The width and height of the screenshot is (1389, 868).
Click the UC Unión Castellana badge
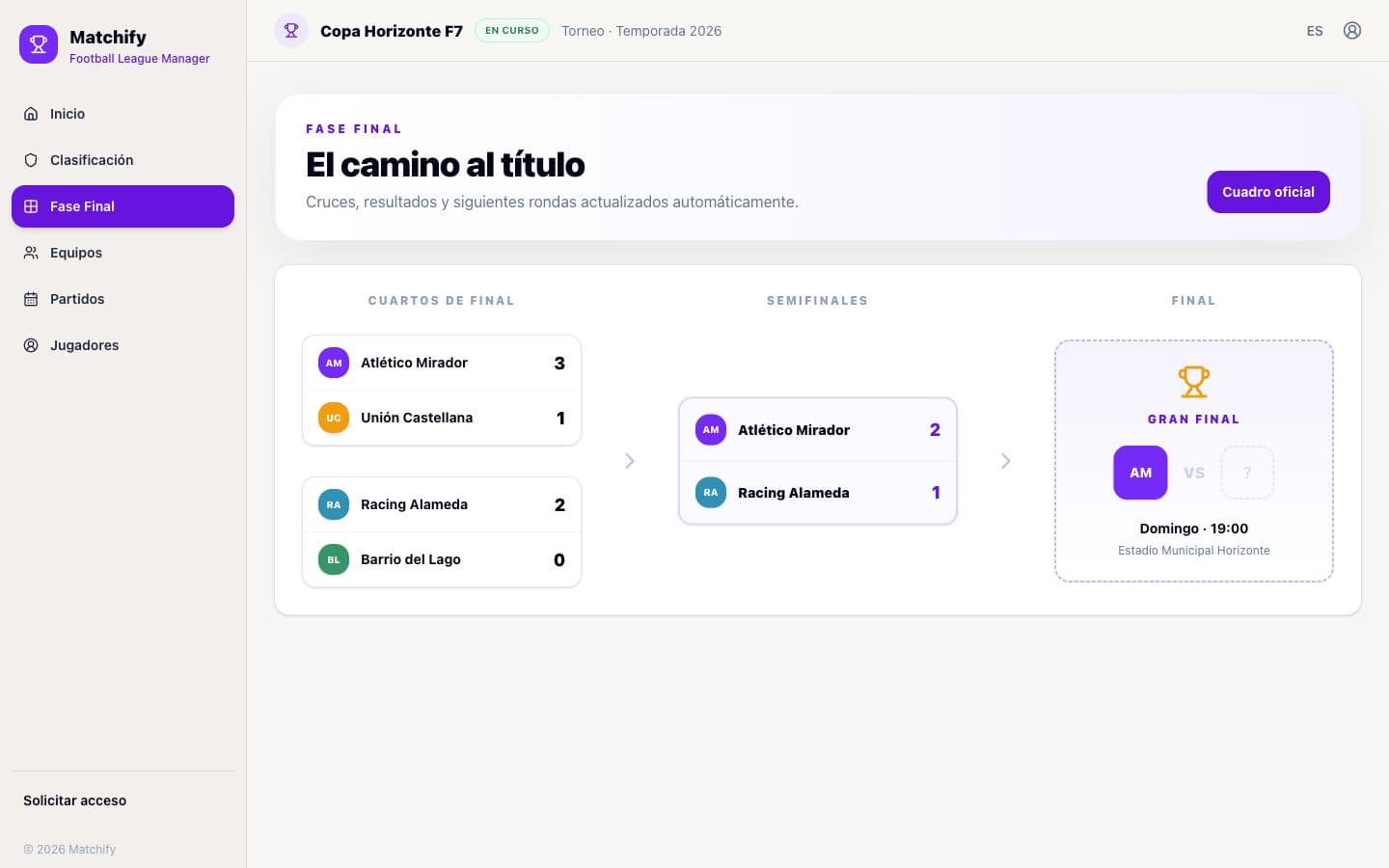pos(334,418)
